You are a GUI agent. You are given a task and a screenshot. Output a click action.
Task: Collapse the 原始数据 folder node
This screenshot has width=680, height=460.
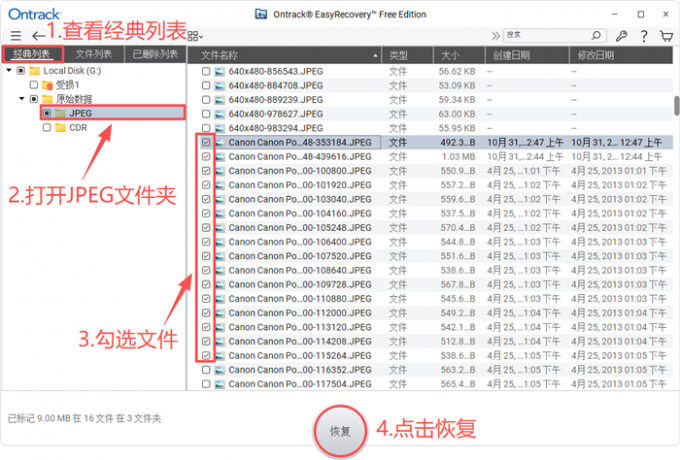[x=22, y=99]
